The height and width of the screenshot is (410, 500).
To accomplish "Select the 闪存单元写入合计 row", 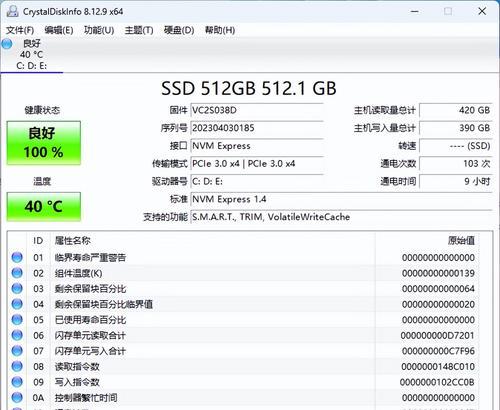I will coord(243,351).
